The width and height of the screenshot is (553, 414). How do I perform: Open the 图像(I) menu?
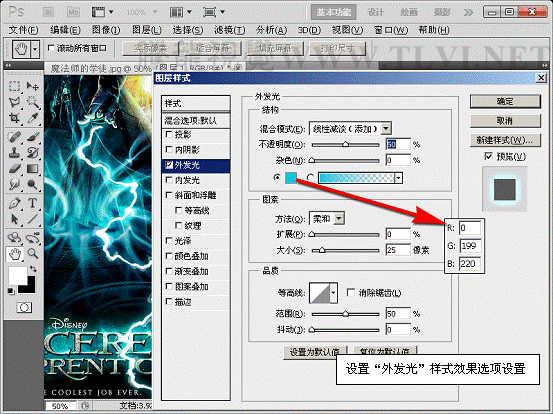point(106,30)
